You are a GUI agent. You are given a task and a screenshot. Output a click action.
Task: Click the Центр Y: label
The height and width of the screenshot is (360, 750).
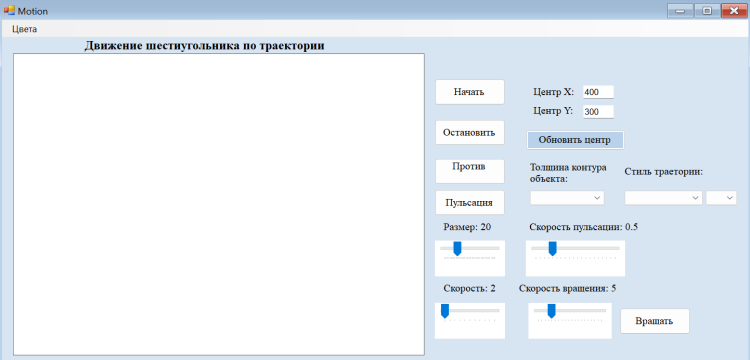tap(553, 110)
